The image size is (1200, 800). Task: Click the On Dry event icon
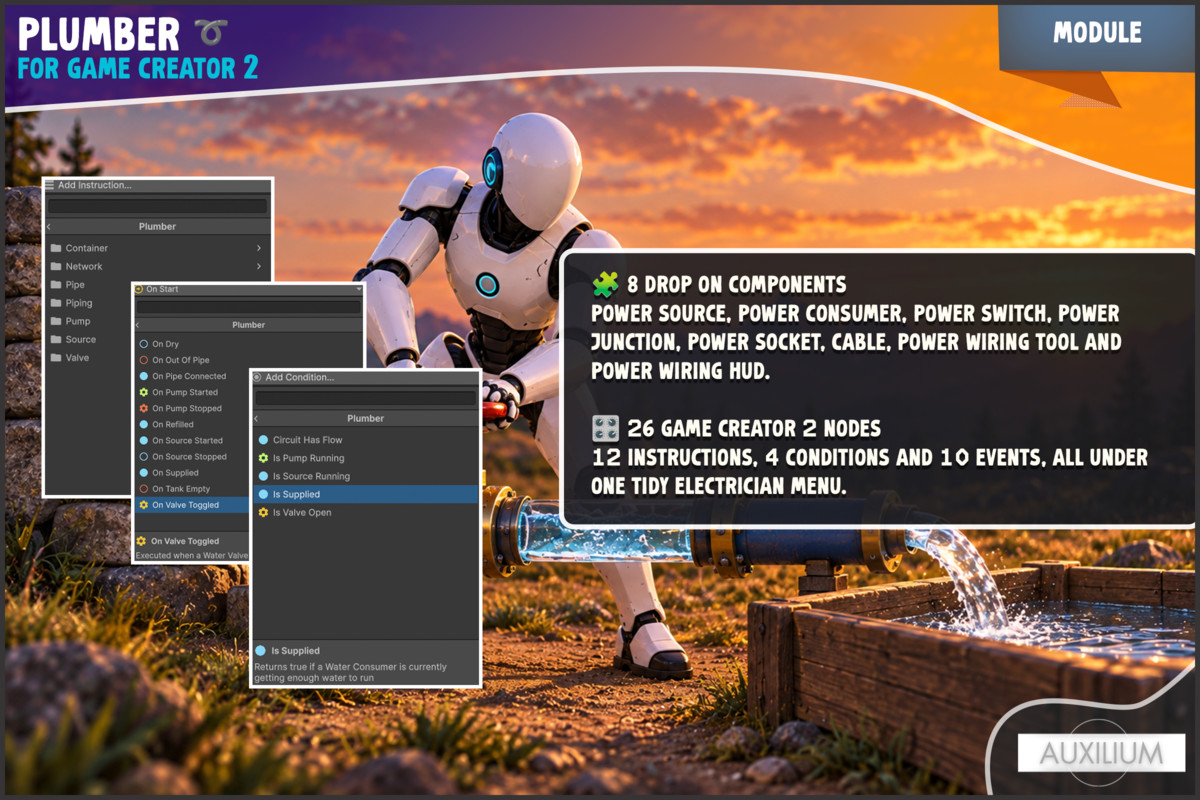(144, 344)
